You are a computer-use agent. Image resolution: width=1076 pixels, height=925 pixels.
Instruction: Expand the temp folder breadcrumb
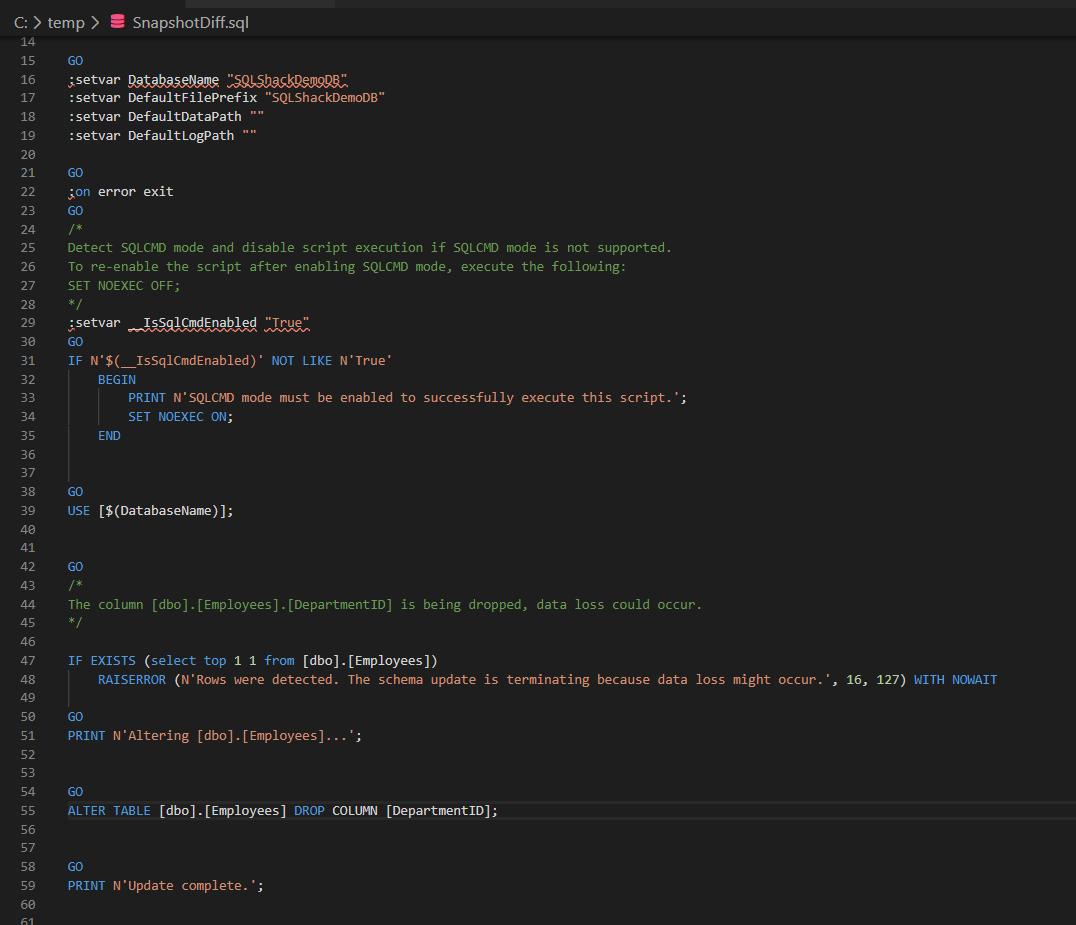(66, 22)
